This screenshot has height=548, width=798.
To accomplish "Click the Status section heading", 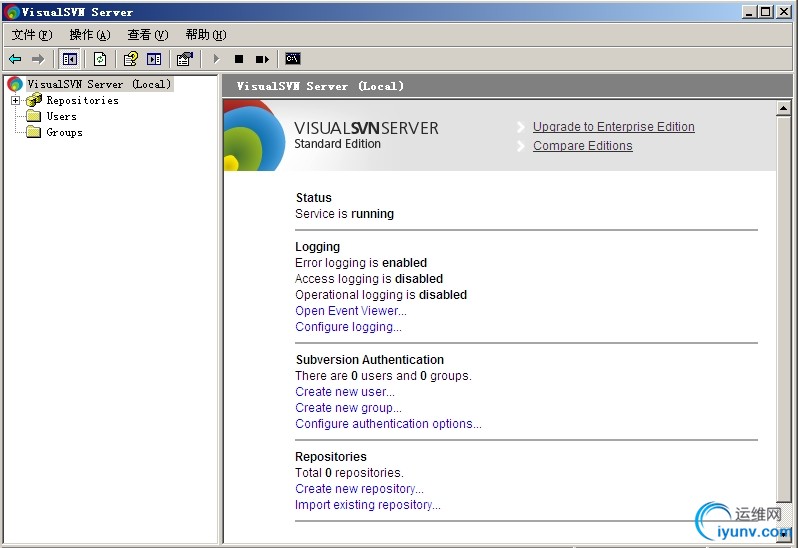I will tap(314, 197).
